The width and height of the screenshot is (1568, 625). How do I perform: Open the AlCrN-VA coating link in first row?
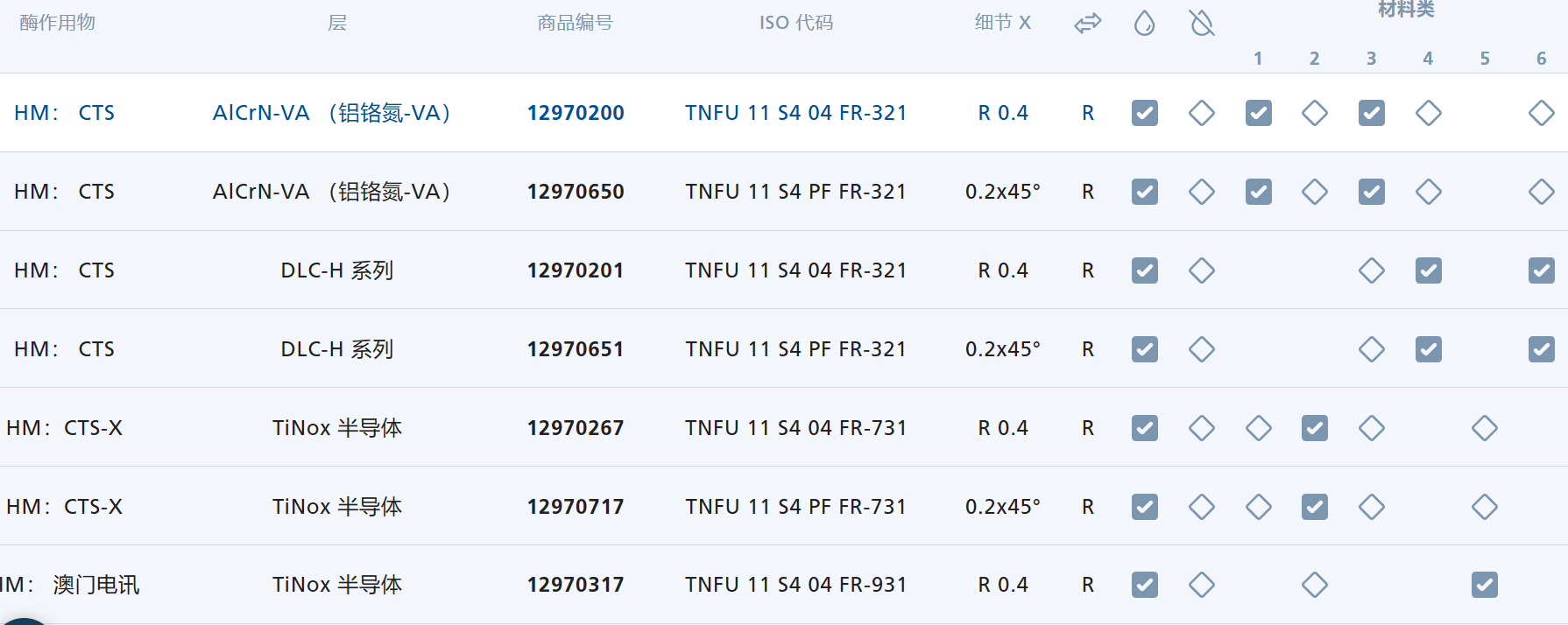tap(331, 113)
